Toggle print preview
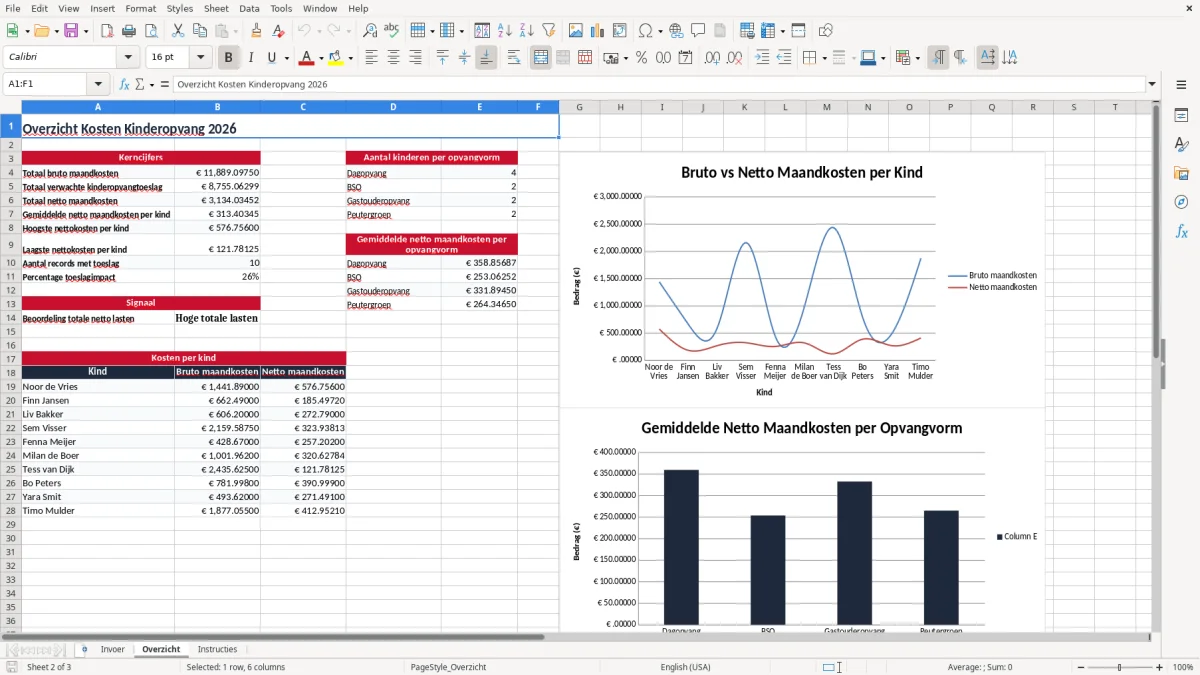This screenshot has height=675, width=1200. point(152,31)
